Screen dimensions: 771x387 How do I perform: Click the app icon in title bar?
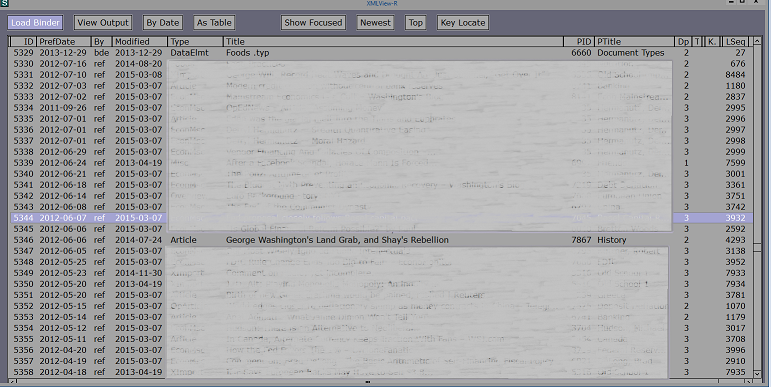4,3
